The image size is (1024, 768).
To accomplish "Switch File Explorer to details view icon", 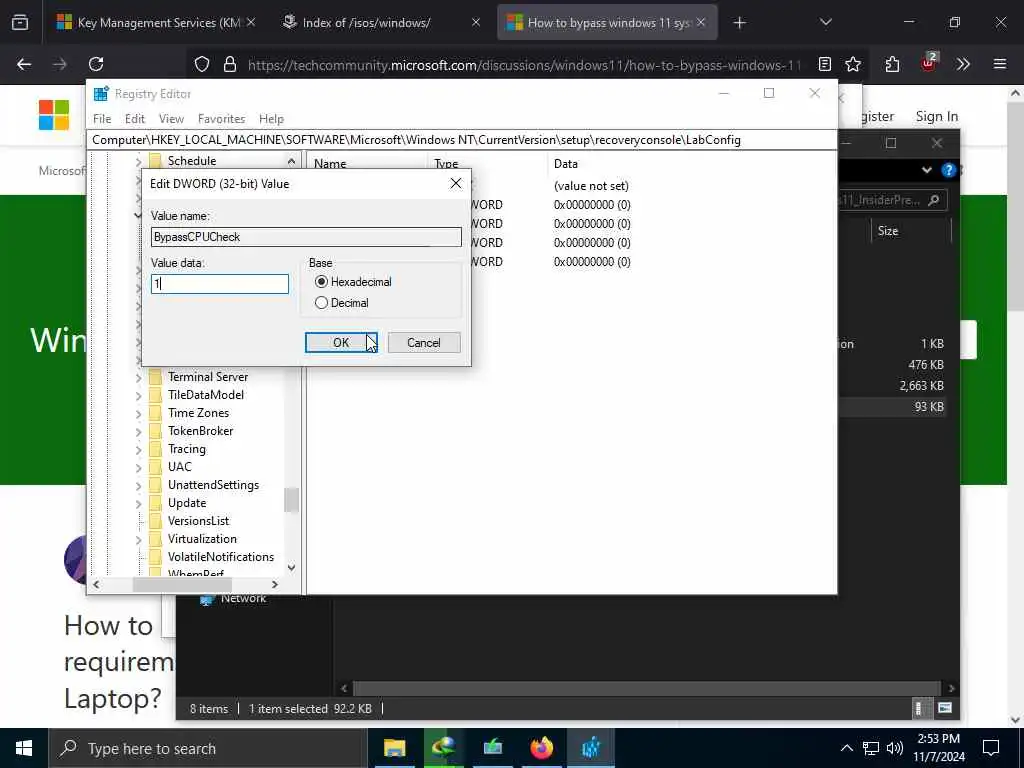I will (x=918, y=709).
